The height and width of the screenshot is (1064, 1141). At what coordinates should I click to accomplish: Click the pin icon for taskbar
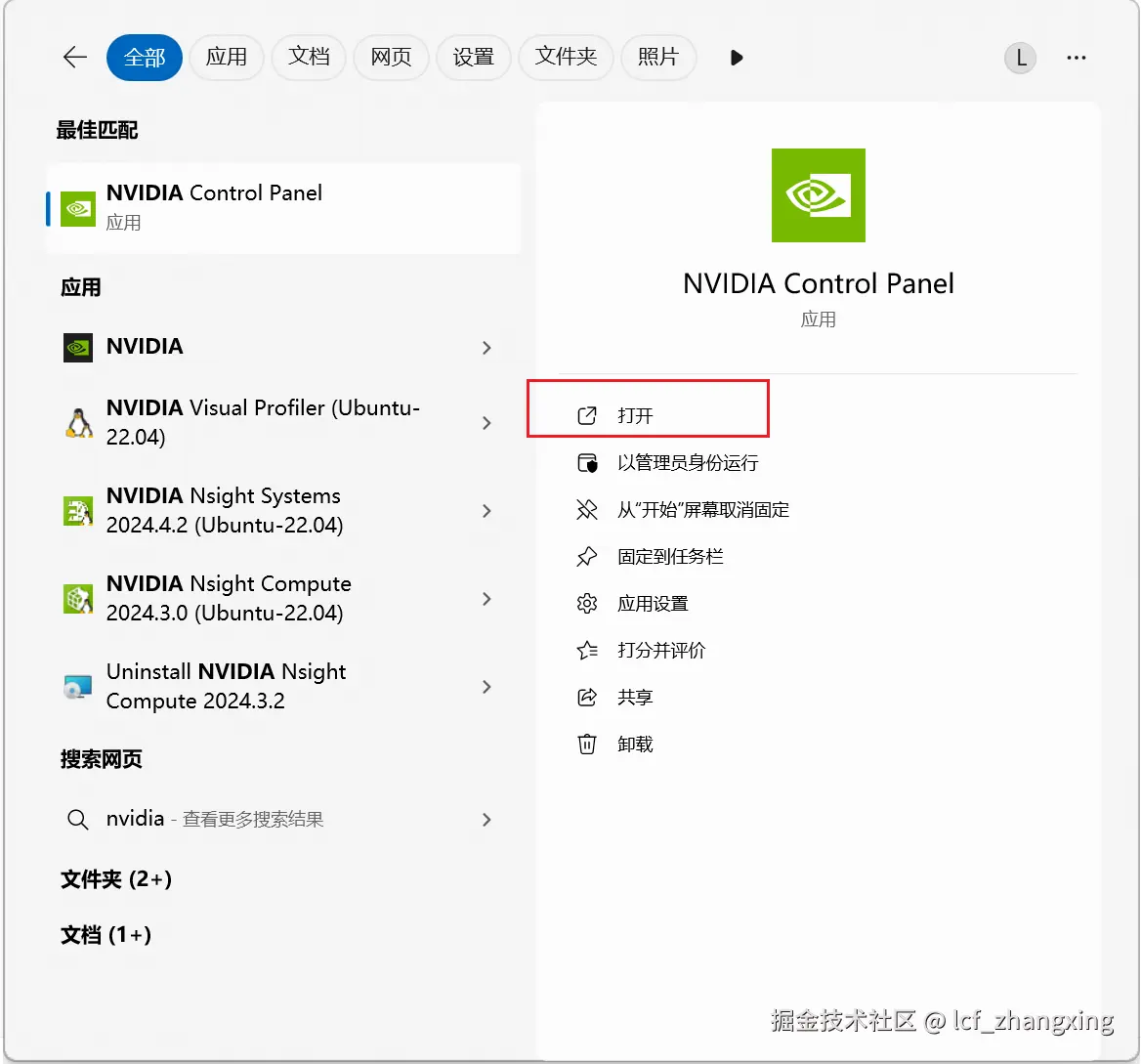click(587, 557)
